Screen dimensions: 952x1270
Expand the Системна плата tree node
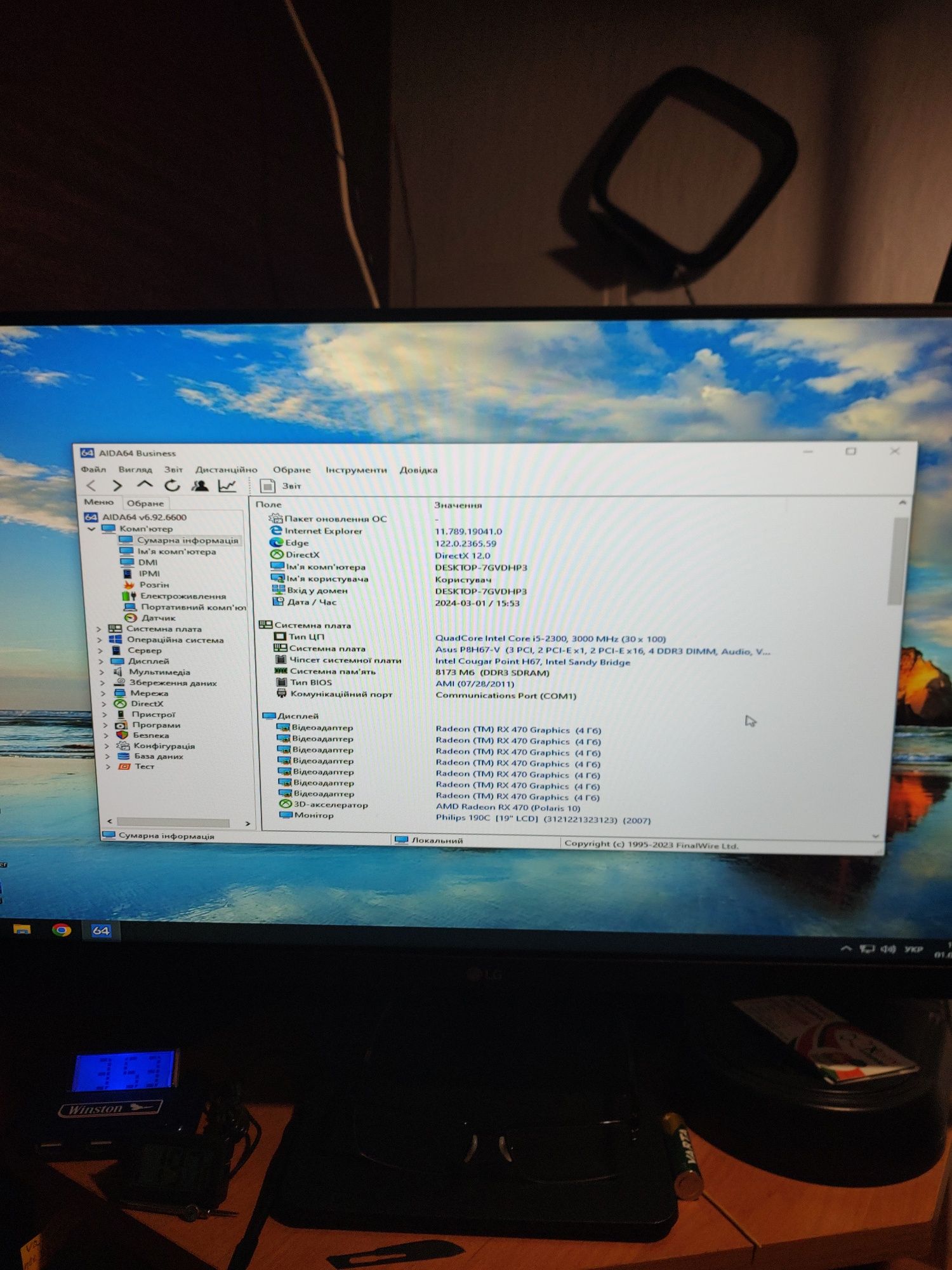click(x=98, y=629)
